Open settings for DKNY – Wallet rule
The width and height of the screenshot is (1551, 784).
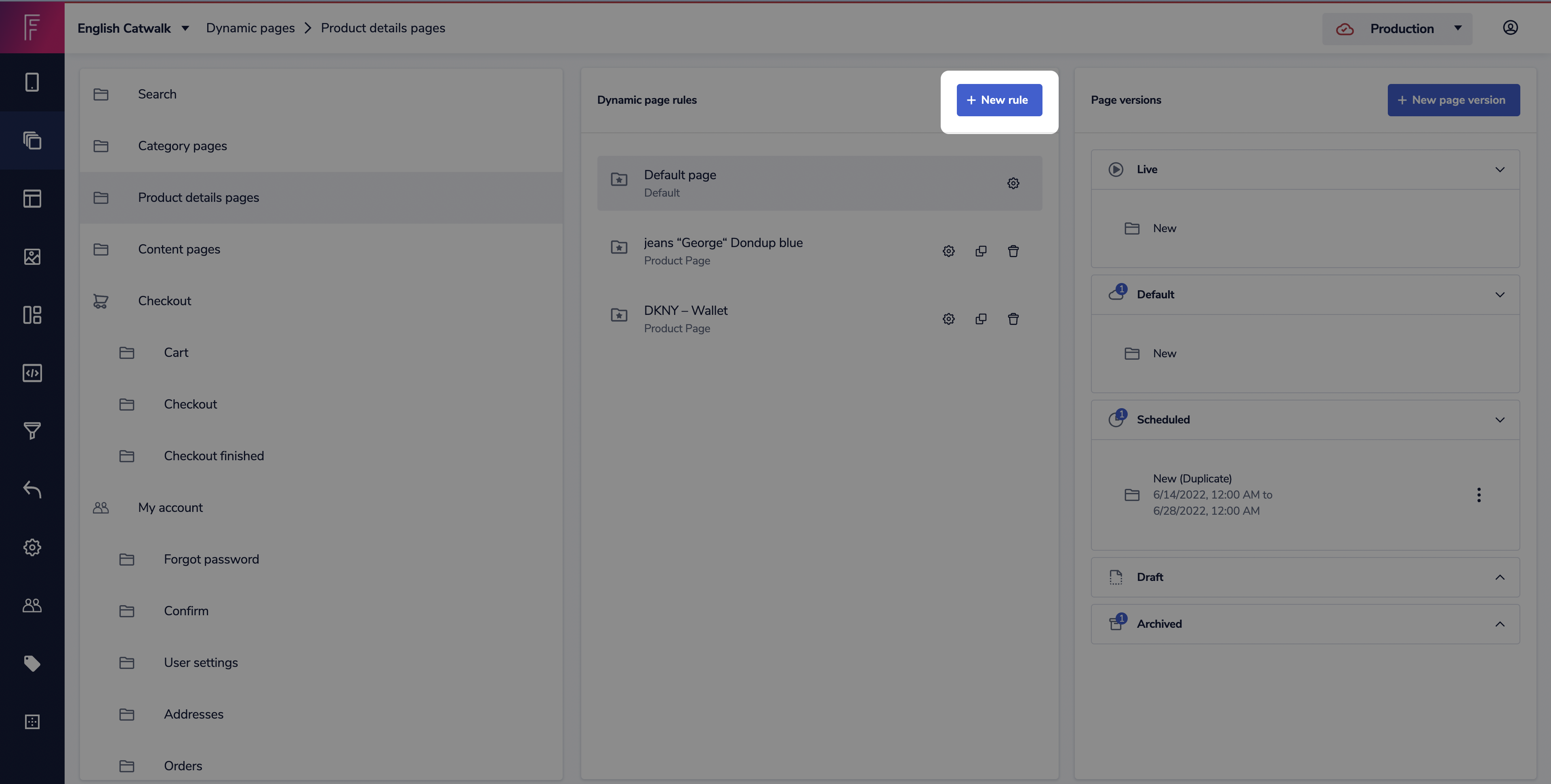[948, 319]
